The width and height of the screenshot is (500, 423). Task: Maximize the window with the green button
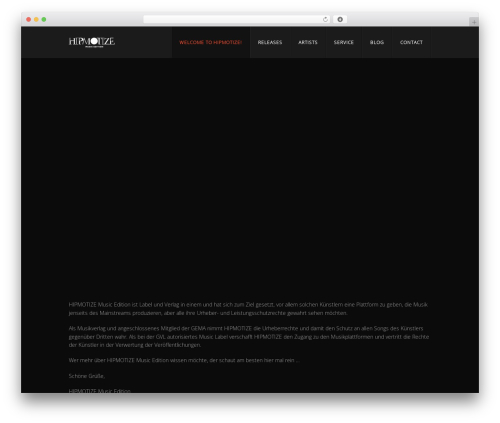coord(44,19)
